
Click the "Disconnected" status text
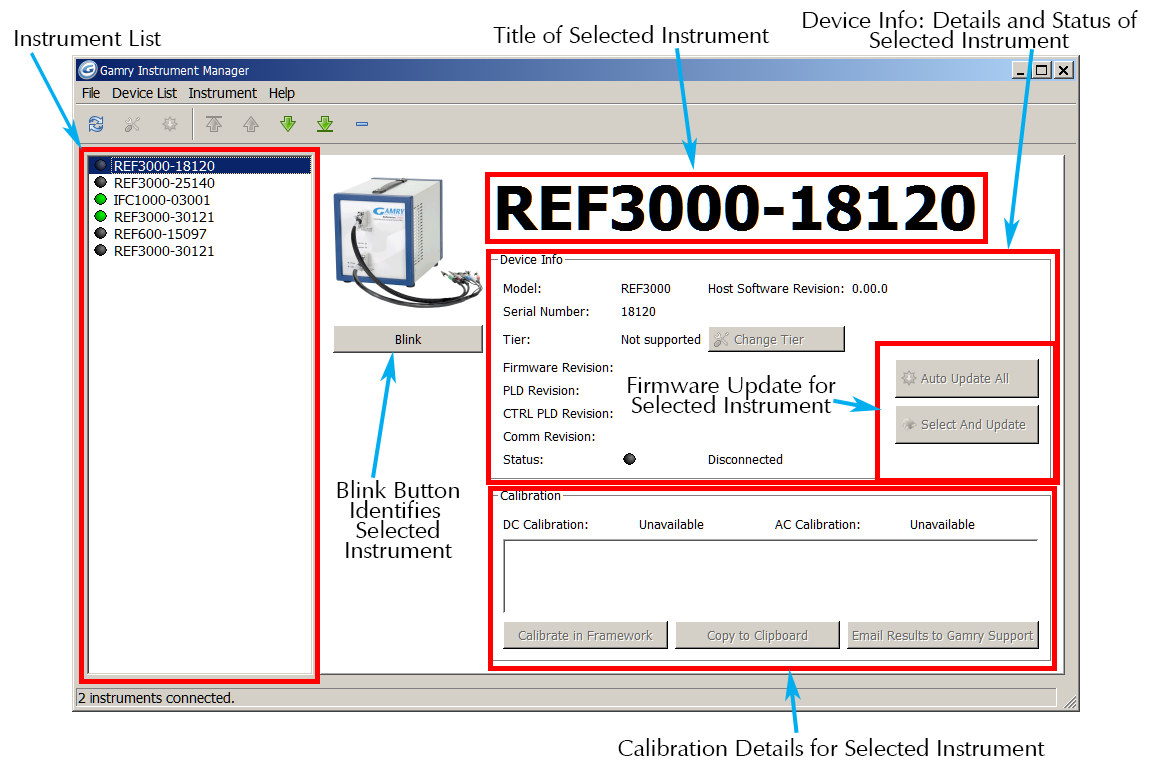[x=745, y=459]
